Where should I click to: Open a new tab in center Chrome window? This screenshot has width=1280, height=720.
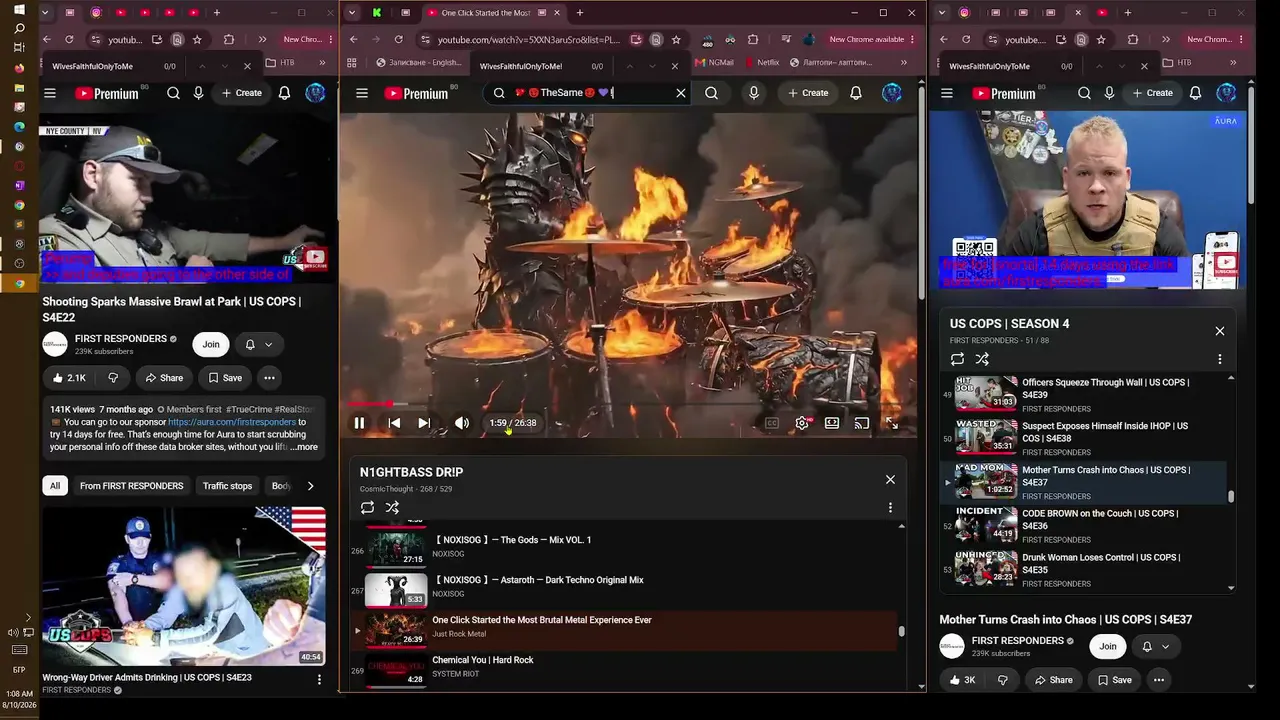[580, 13]
